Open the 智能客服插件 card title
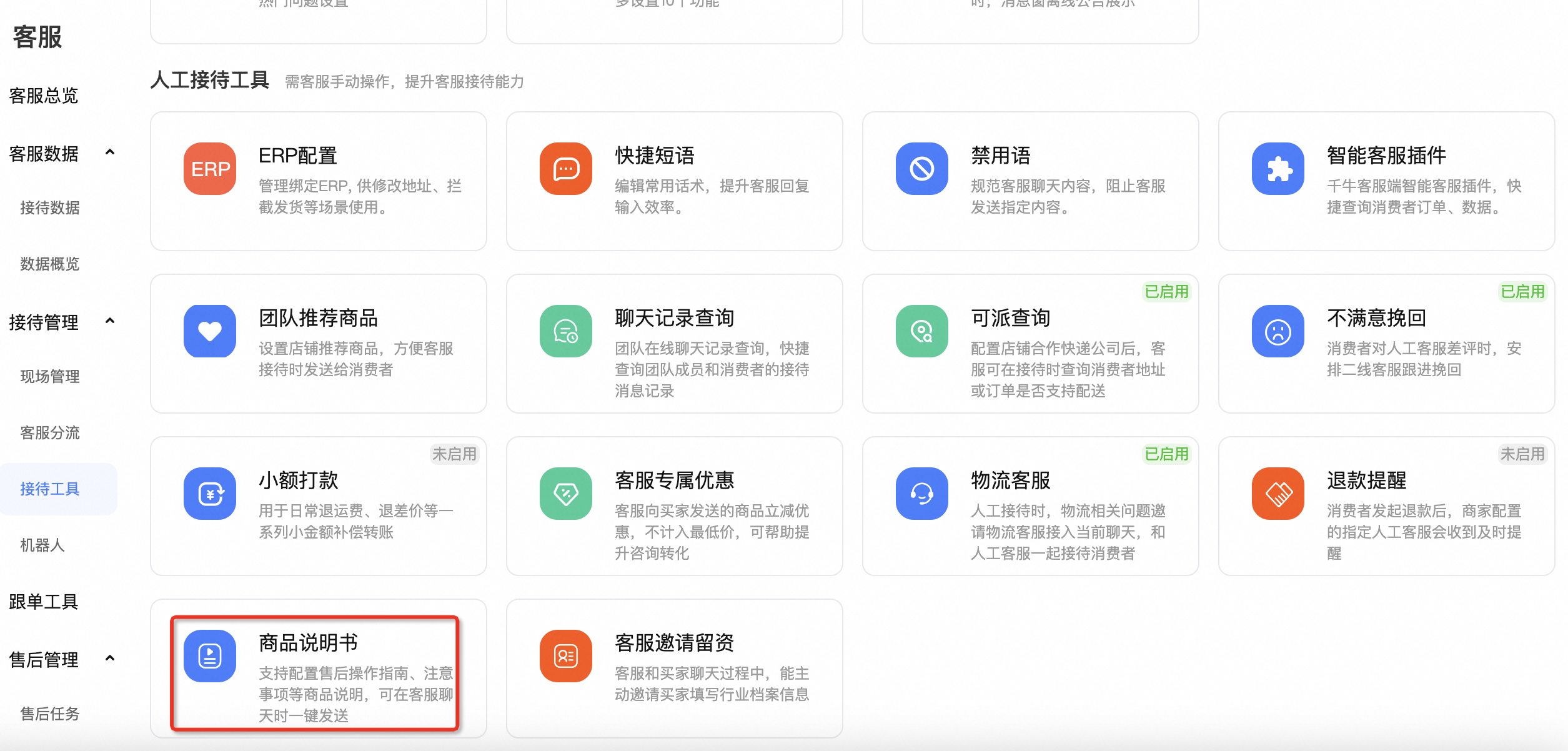1568x751 pixels. point(1387,156)
